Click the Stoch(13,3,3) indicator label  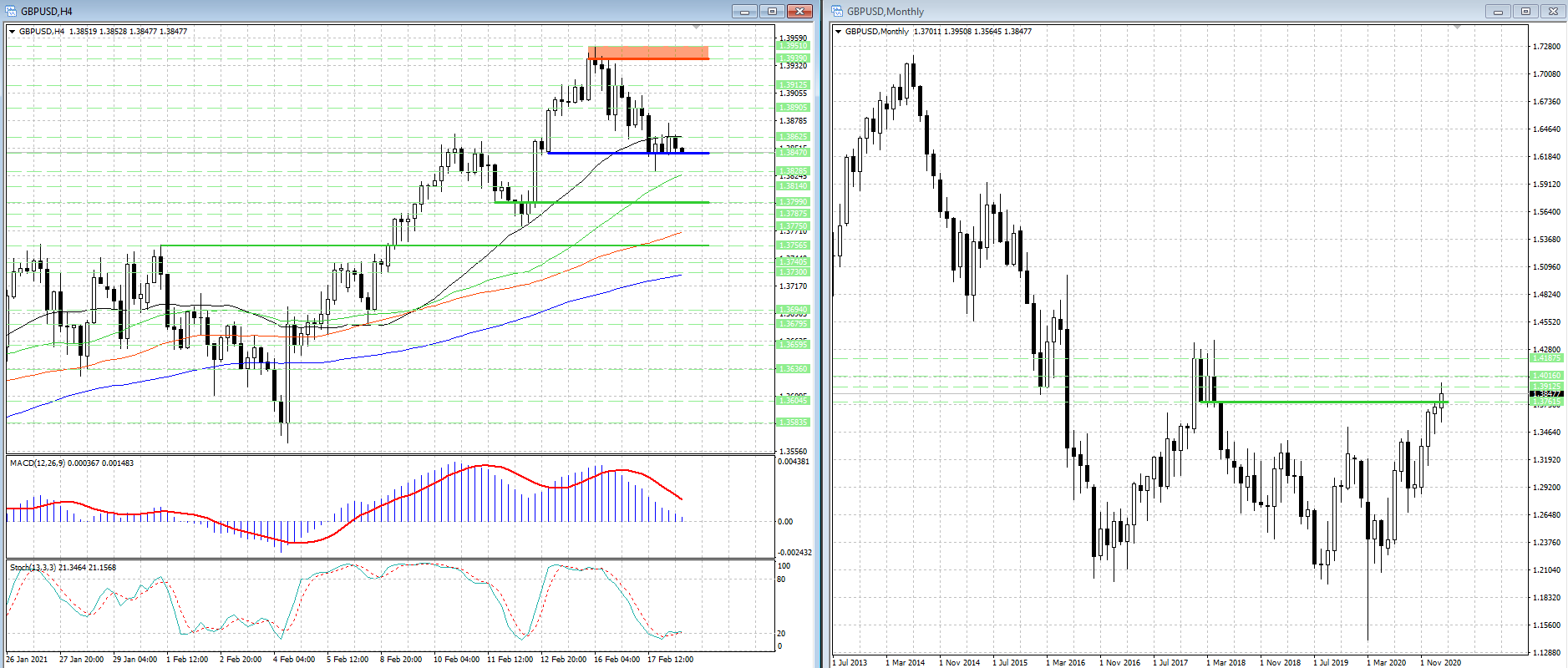[63, 567]
